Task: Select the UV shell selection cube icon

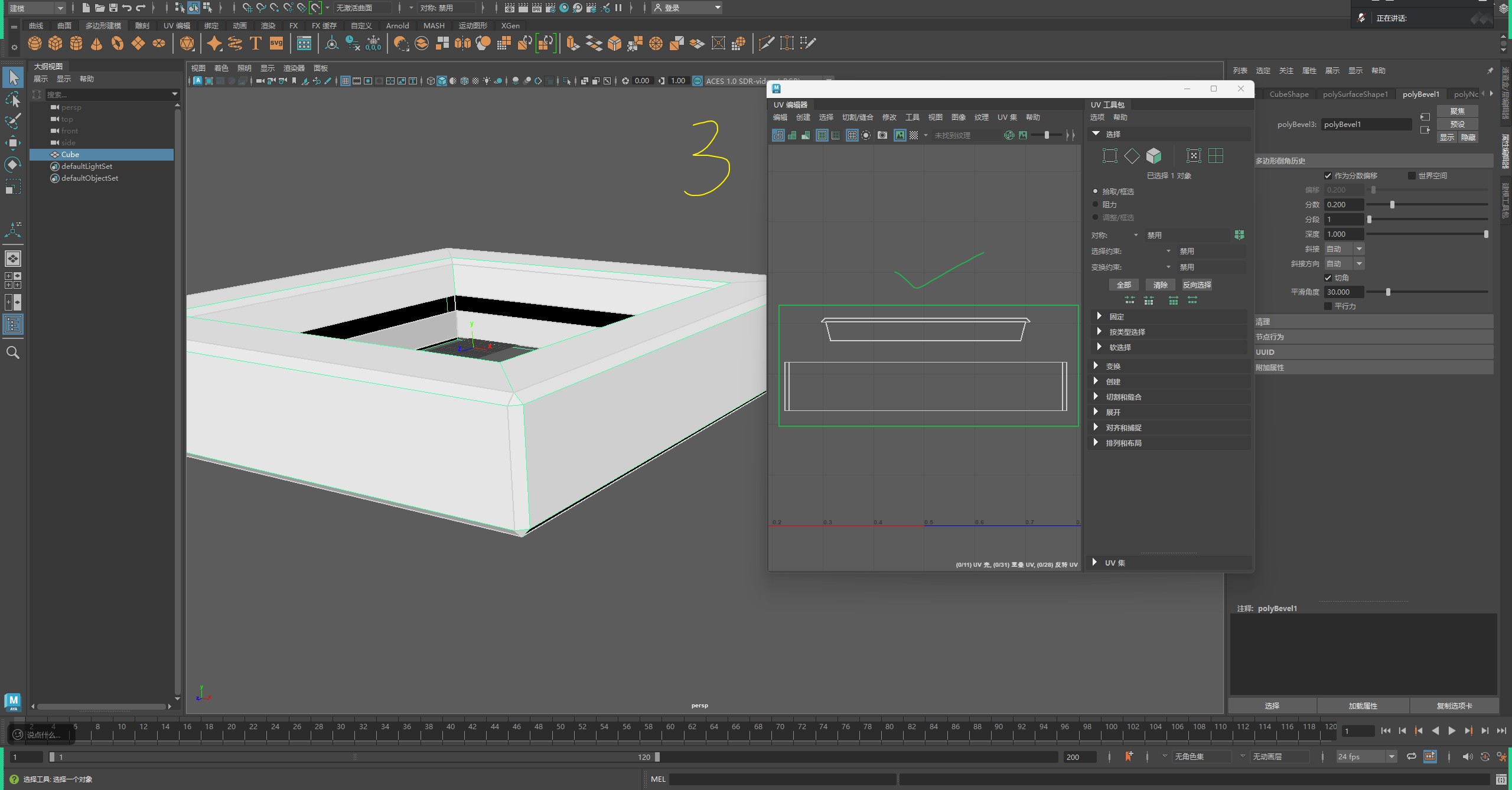Action: (1153, 156)
